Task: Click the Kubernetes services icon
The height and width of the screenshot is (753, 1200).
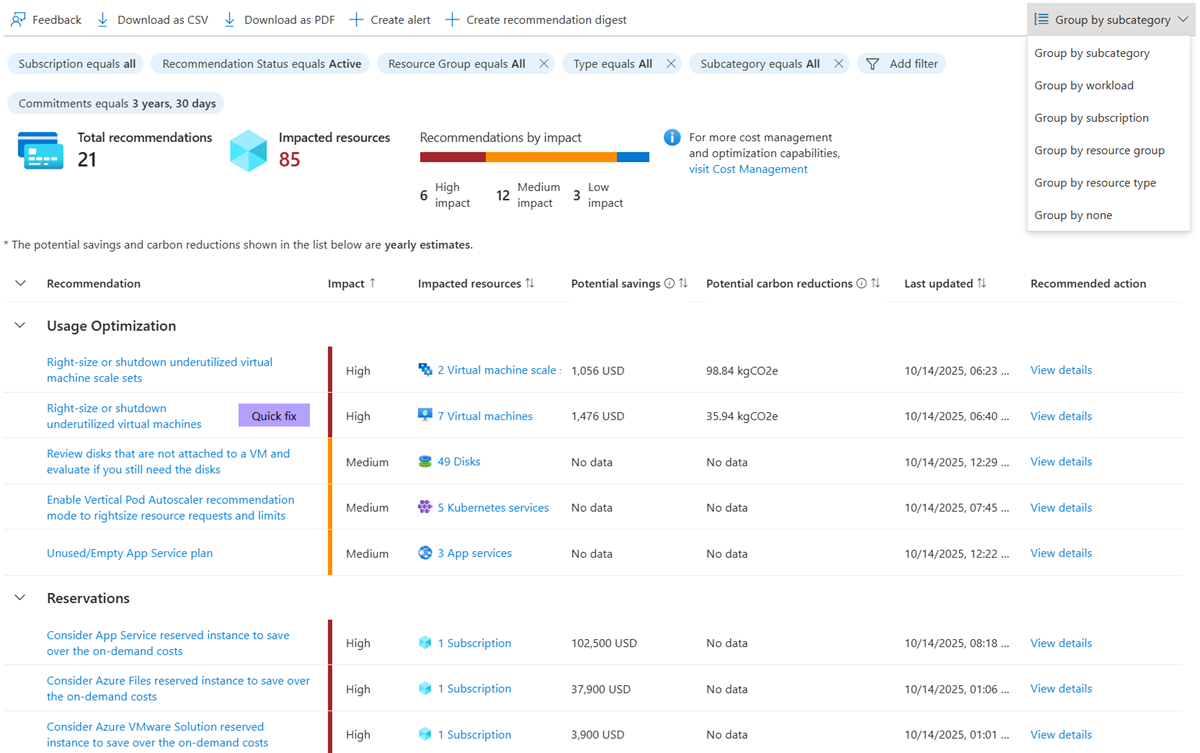Action: click(x=426, y=507)
